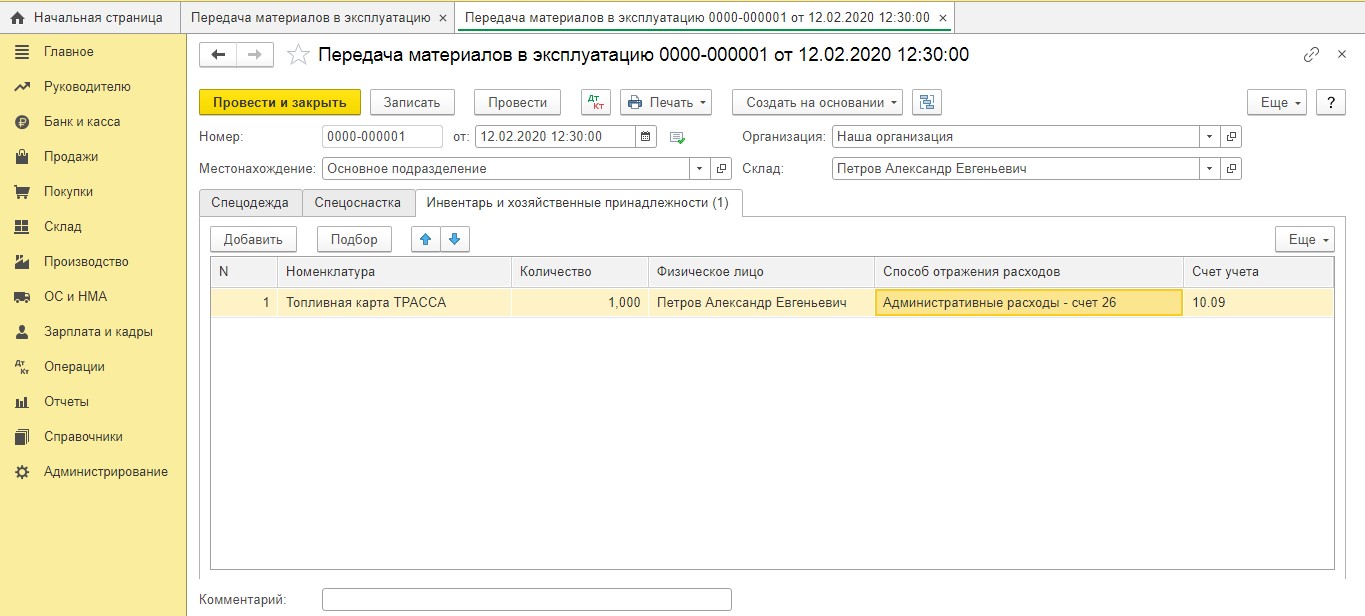Click the Записать button

pyautogui.click(x=412, y=102)
